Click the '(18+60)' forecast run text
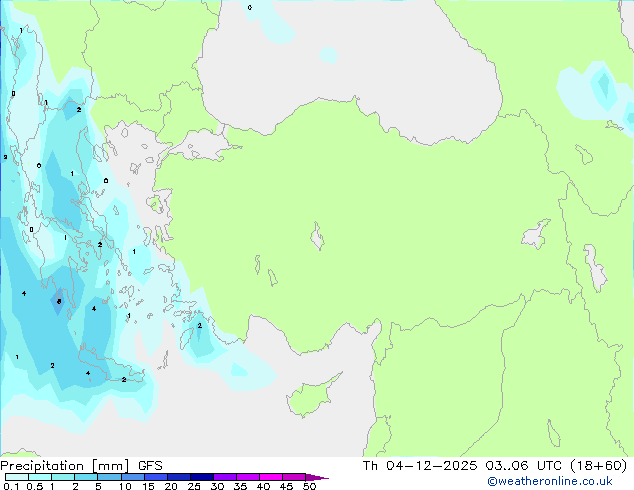The height and width of the screenshot is (490, 634). tap(598, 466)
